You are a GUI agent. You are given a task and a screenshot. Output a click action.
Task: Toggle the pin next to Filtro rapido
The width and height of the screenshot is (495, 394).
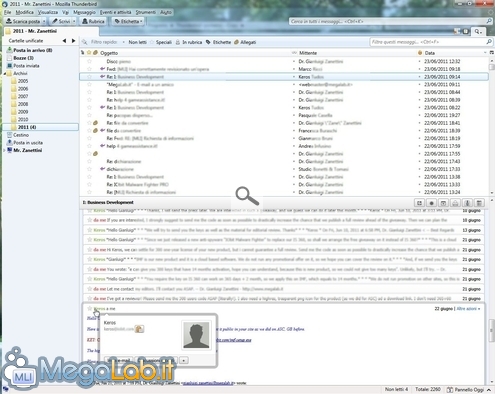85,42
